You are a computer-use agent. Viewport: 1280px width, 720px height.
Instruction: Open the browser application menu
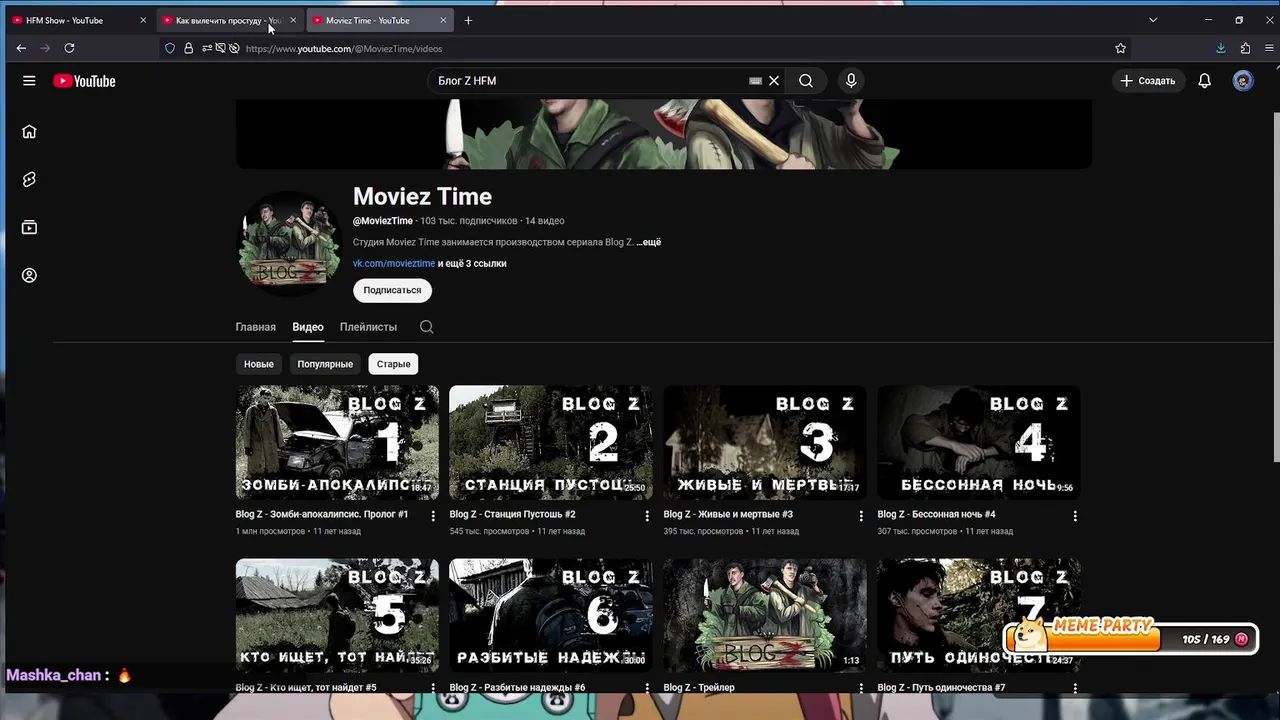coord(1269,48)
